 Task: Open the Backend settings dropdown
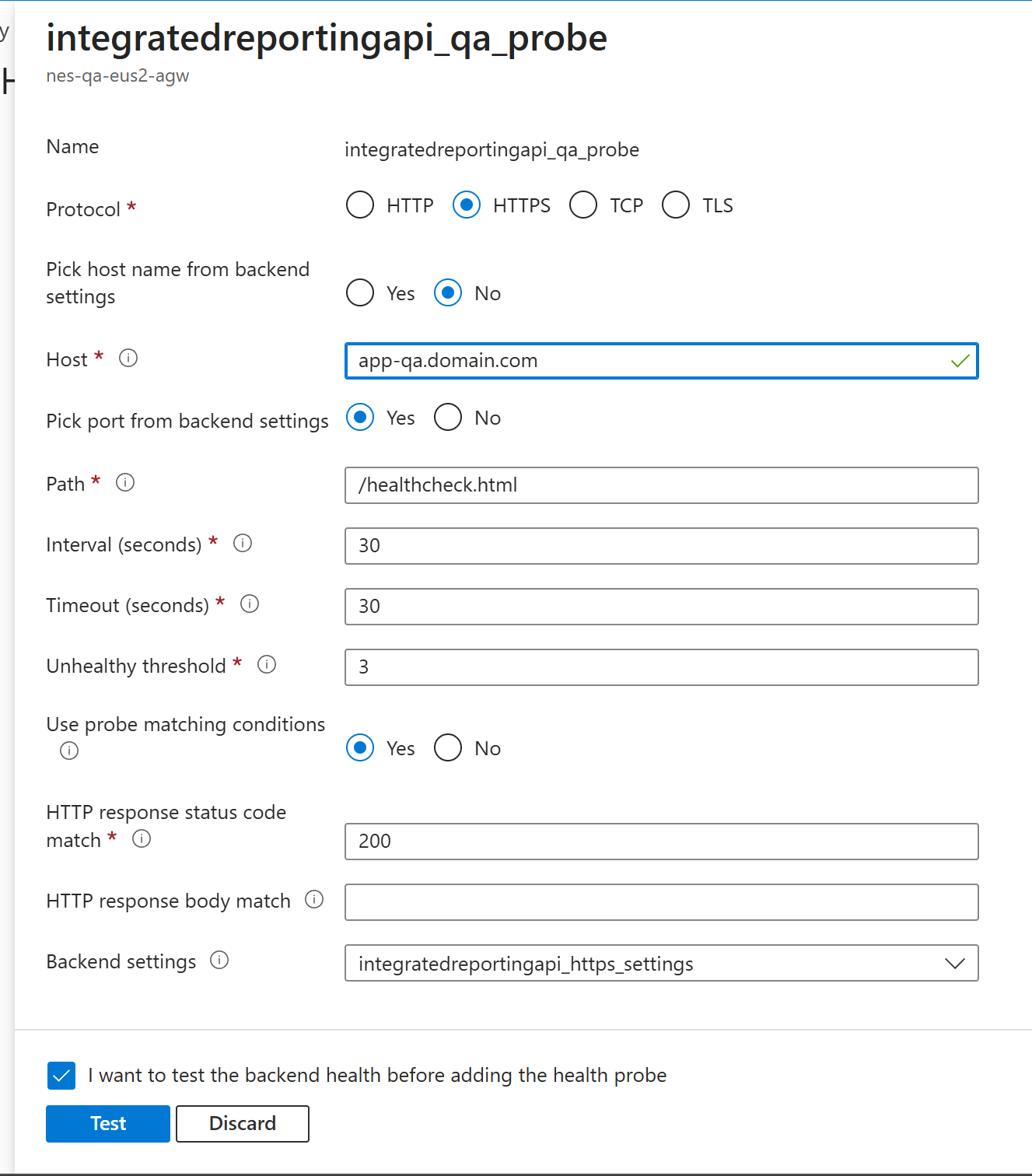955,963
